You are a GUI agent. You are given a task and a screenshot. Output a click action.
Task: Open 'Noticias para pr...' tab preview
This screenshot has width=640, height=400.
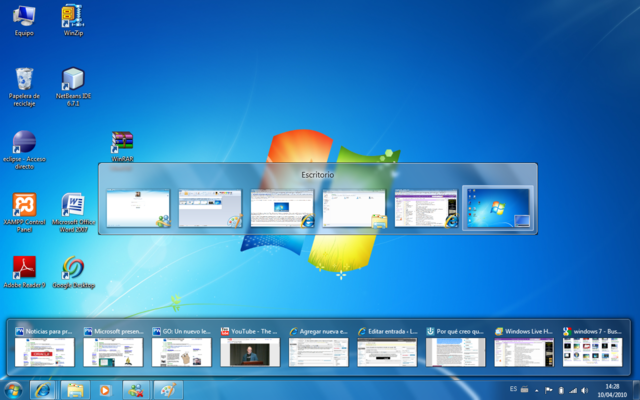tap(44, 347)
